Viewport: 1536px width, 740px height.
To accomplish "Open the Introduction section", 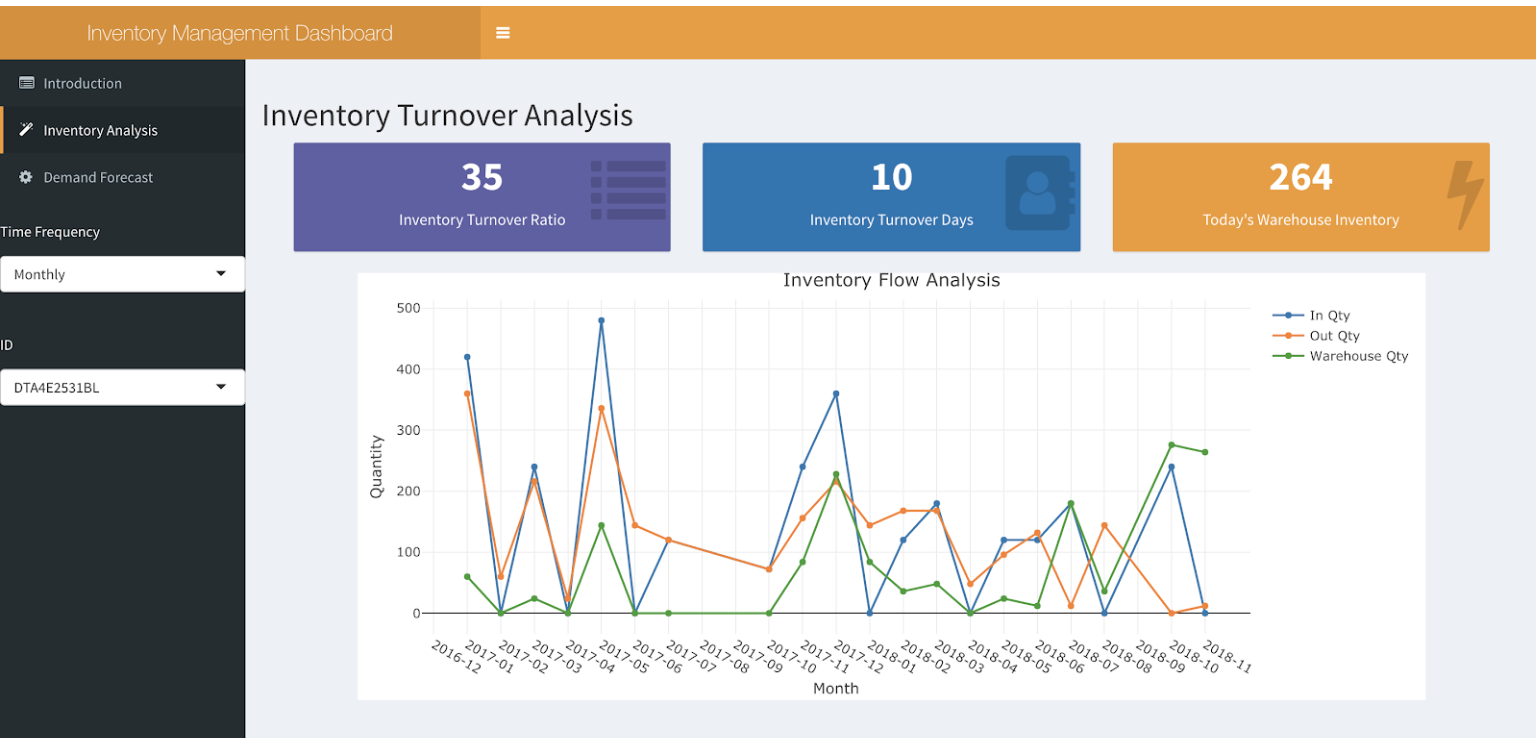I will coord(84,83).
